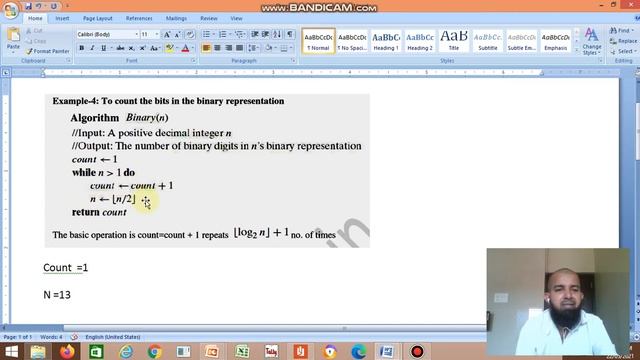Switch to the Page Layout tab
Screen dimensions: 640x360
point(98,18)
